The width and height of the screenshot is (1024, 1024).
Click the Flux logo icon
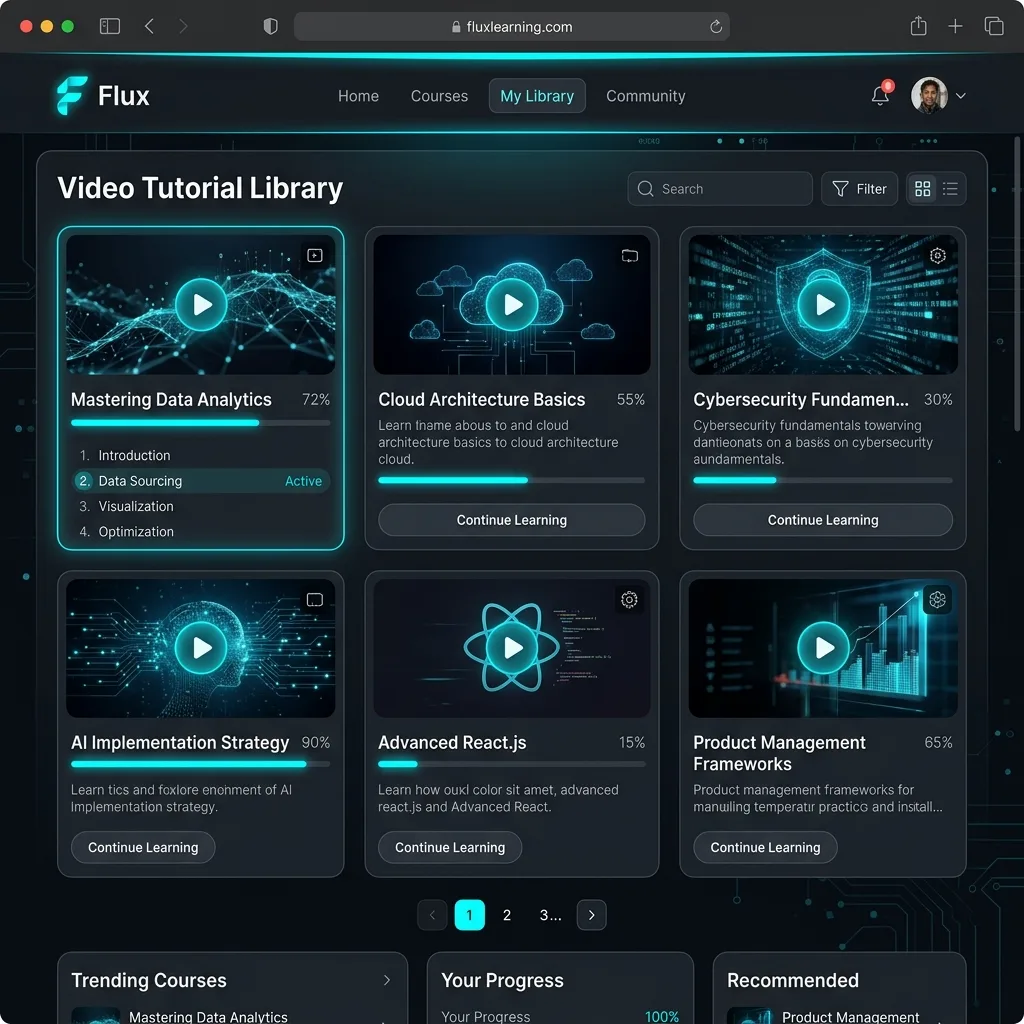tap(71, 95)
